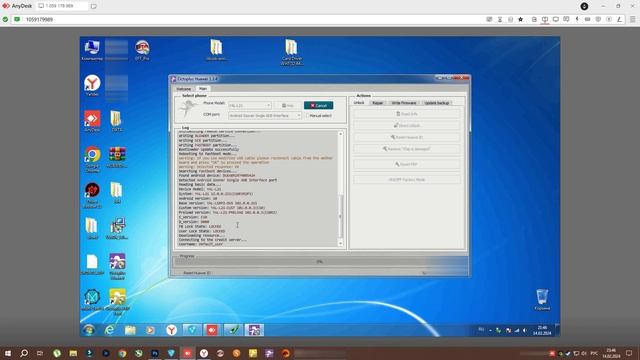The width and height of the screenshot is (640, 360).
Task: Click AnyDesk display settings monitor icon
Action: (x=556, y=19)
